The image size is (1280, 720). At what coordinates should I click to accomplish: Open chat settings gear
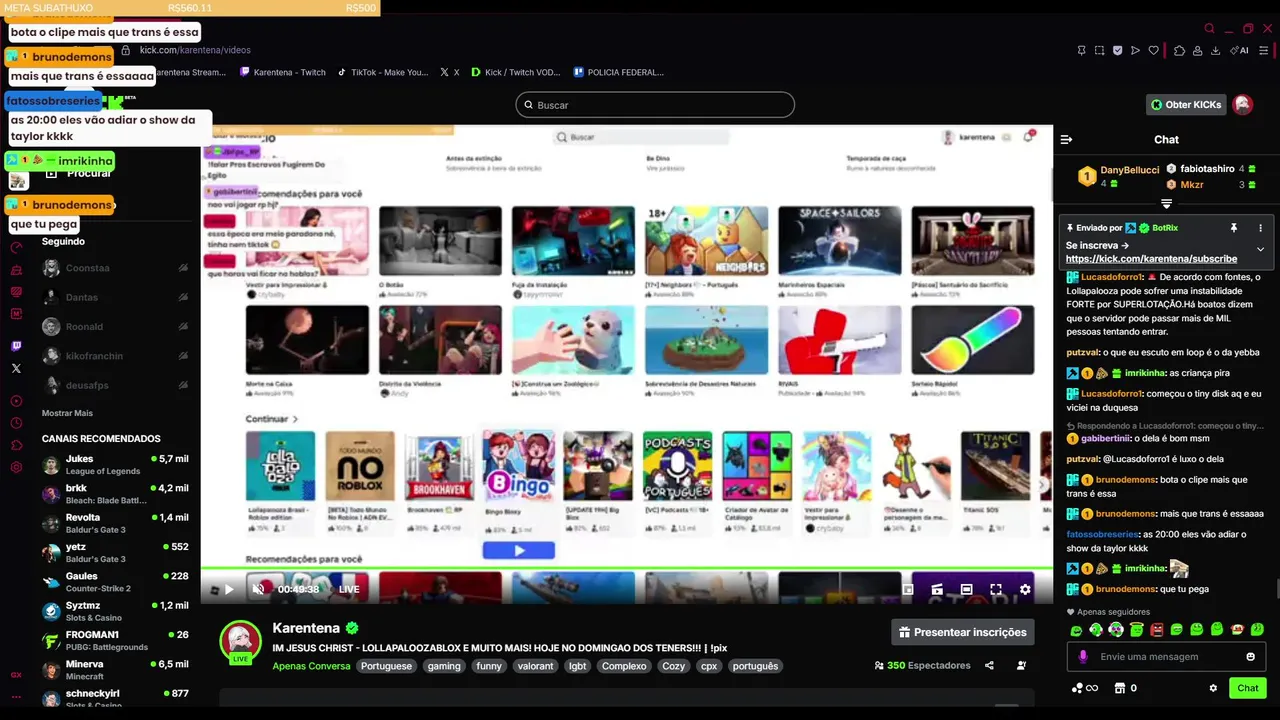click(x=1213, y=688)
